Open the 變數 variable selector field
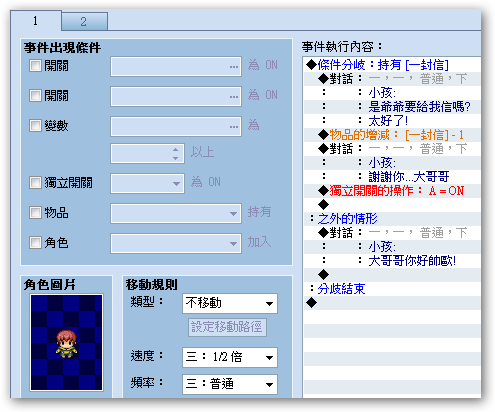Image resolution: width=495 pixels, height=412 pixels. tap(176, 127)
